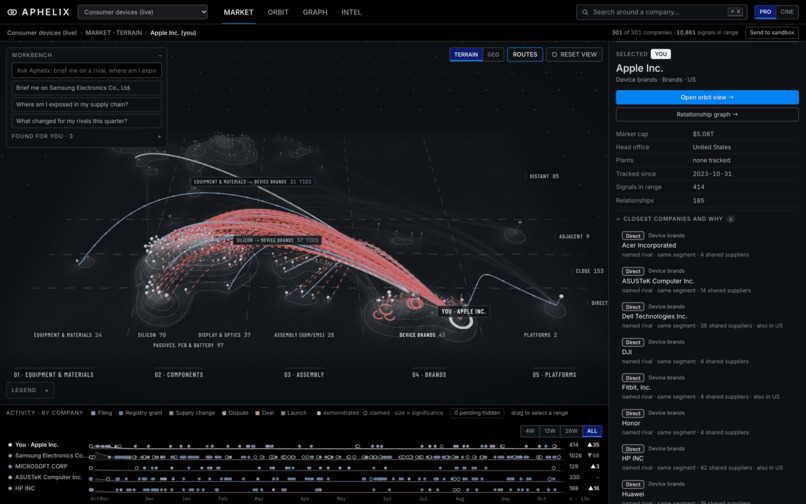Image resolution: width=806 pixels, height=504 pixels.
Task: Open the ORBIT tab
Action: tap(278, 12)
